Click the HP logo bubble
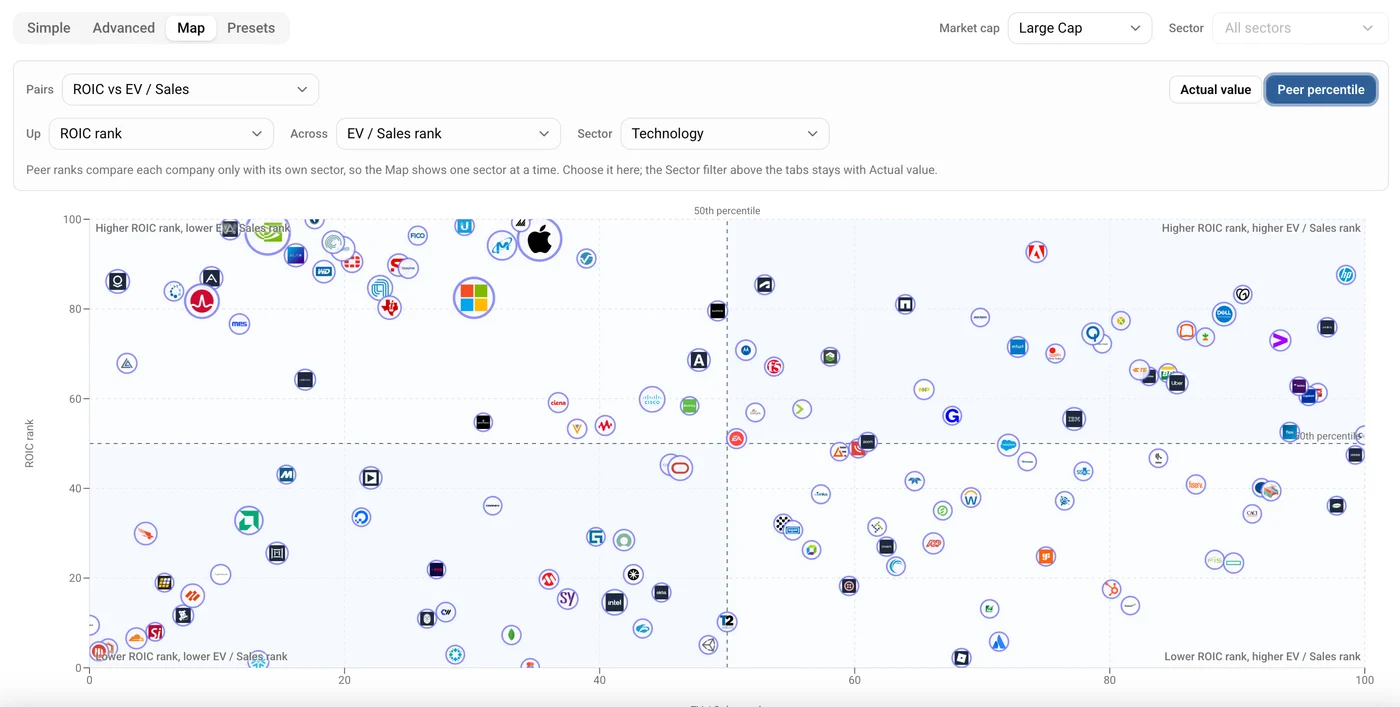The image size is (1400, 707). point(1346,275)
